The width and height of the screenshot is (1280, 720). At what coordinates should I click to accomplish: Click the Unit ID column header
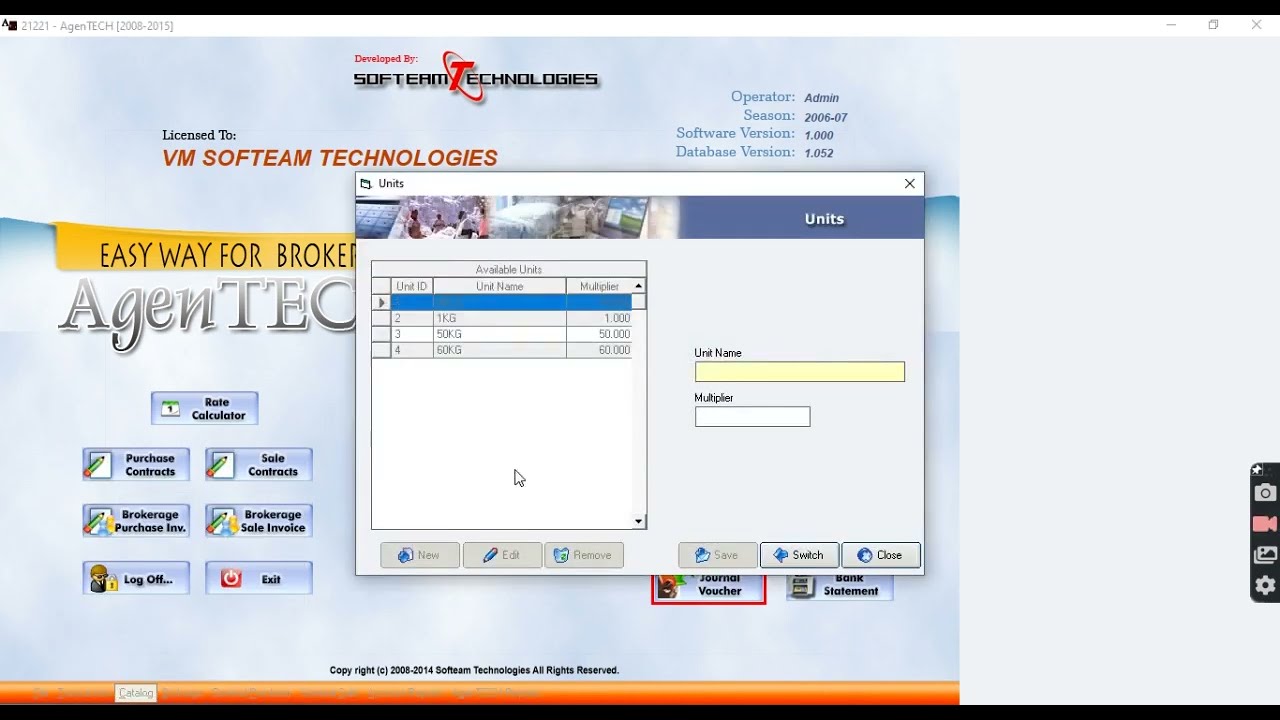click(412, 286)
